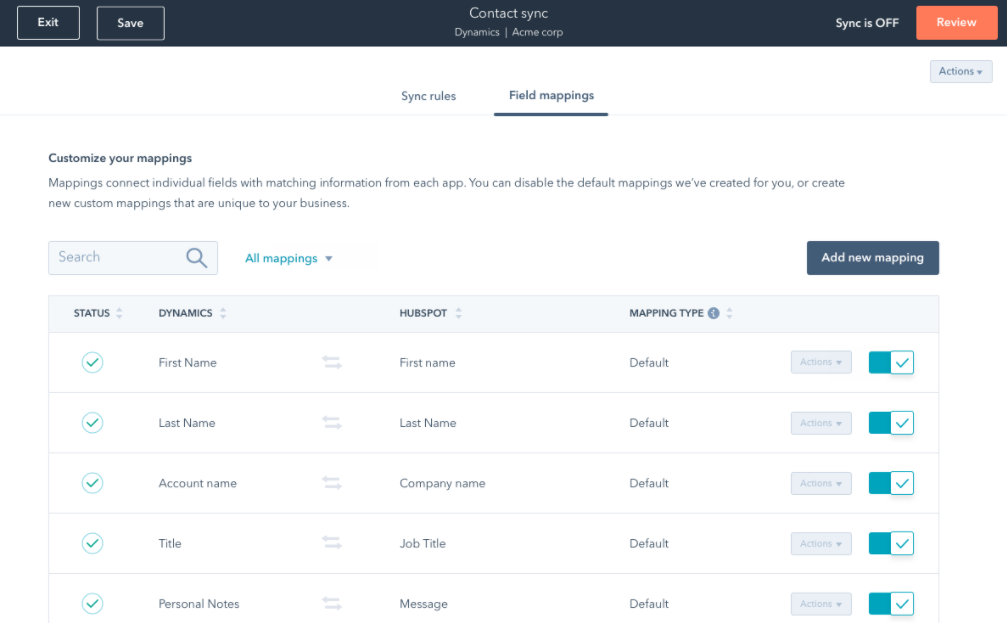Disable the First Name mapping toggle
The height and width of the screenshot is (623, 1007).
[x=890, y=362]
